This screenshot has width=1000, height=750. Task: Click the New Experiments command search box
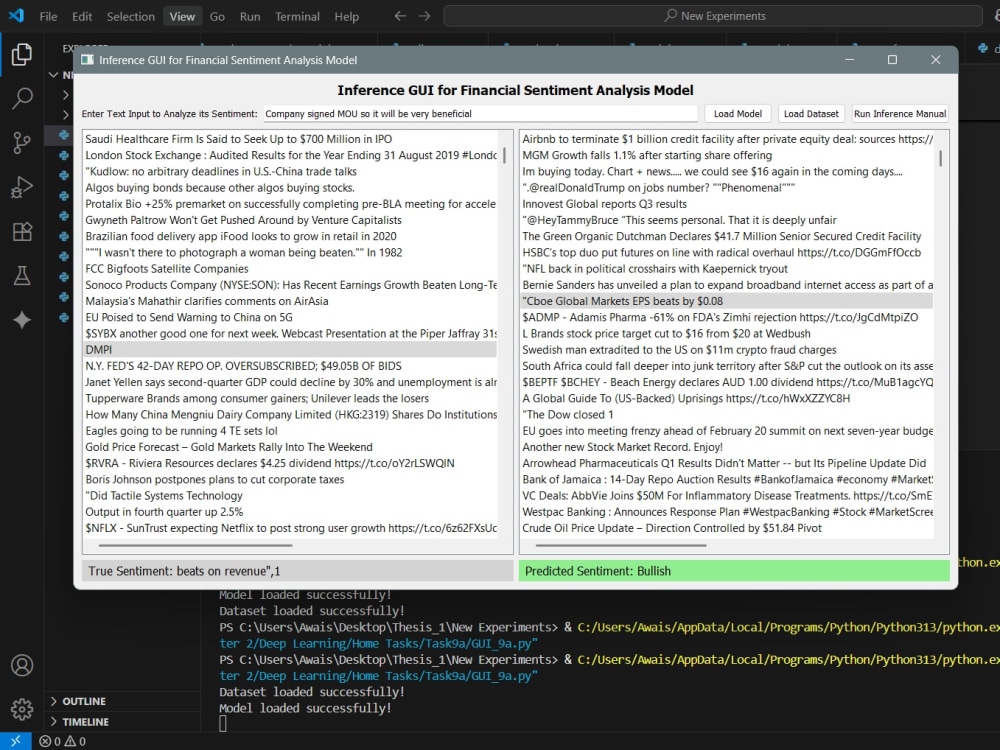coord(713,16)
